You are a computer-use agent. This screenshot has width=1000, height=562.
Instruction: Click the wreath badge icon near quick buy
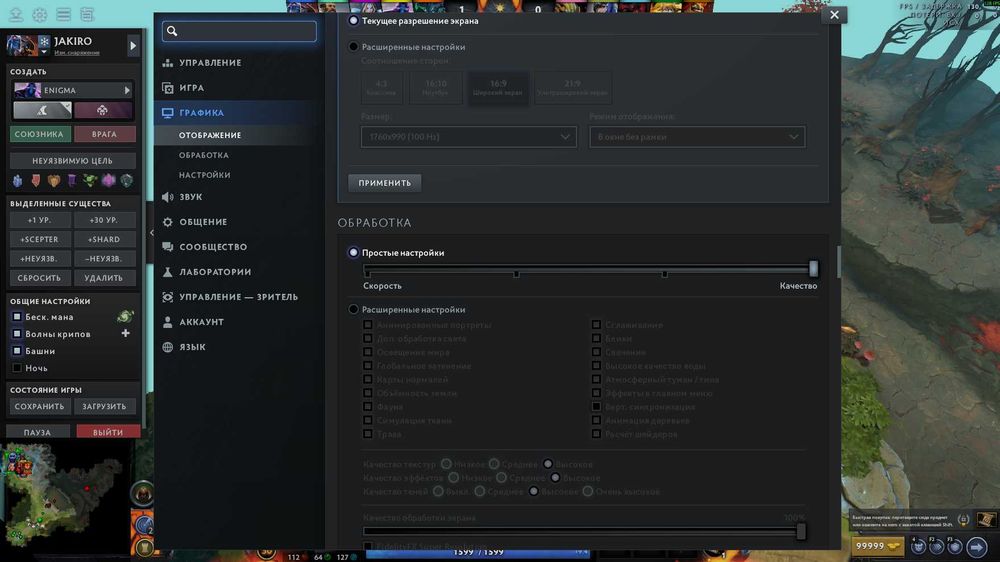(x=964, y=520)
